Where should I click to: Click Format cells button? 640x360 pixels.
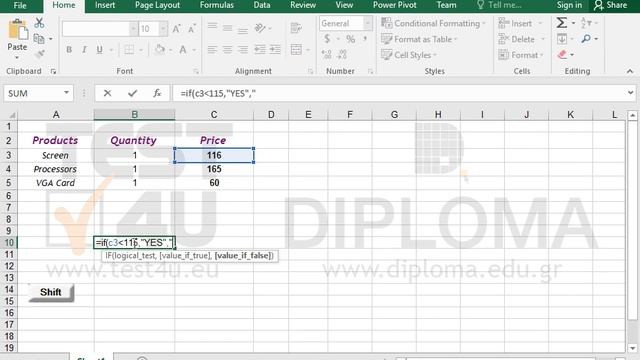pos(521,55)
